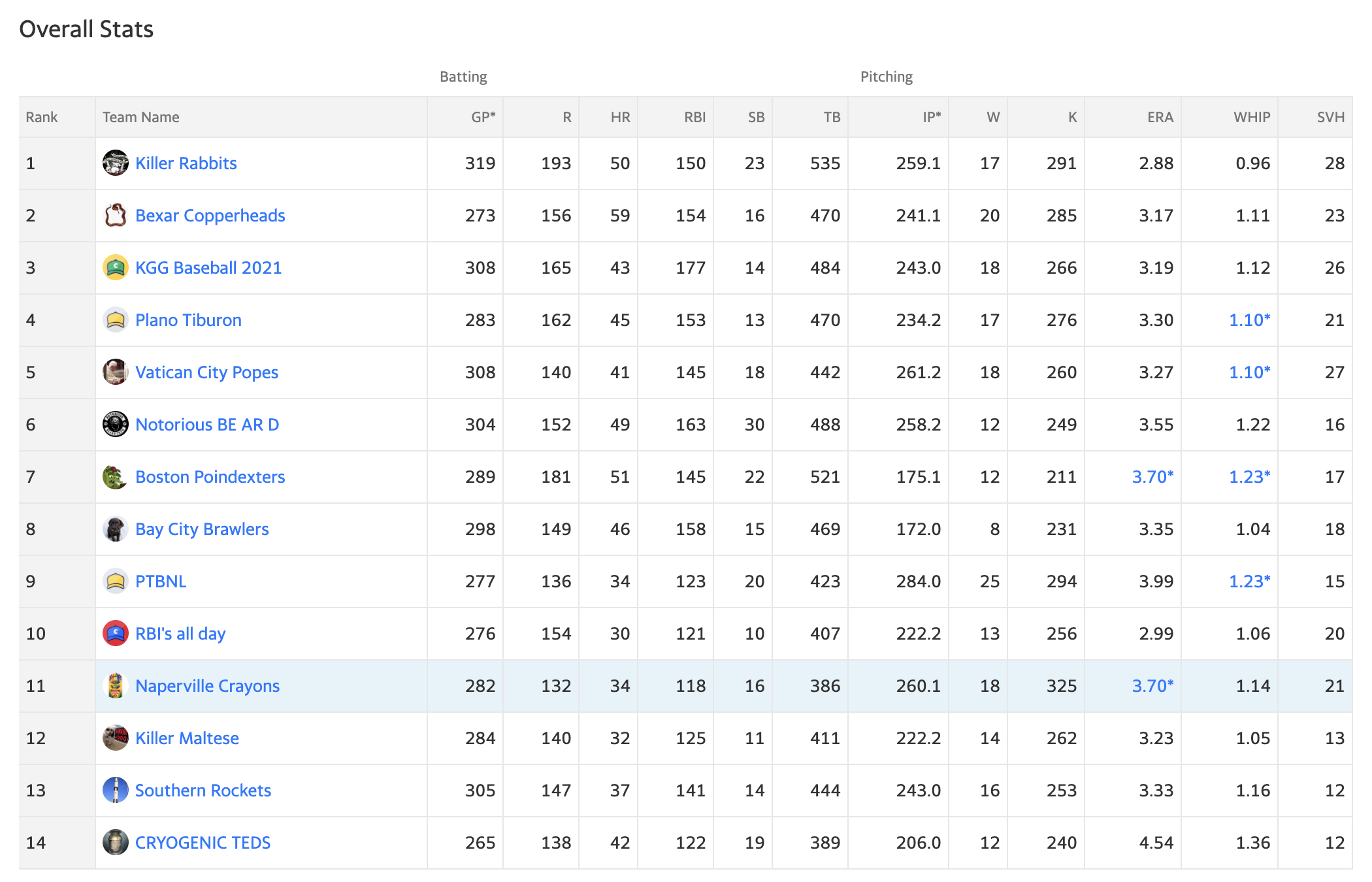Click the Notorious BE AR D logo

[x=116, y=424]
